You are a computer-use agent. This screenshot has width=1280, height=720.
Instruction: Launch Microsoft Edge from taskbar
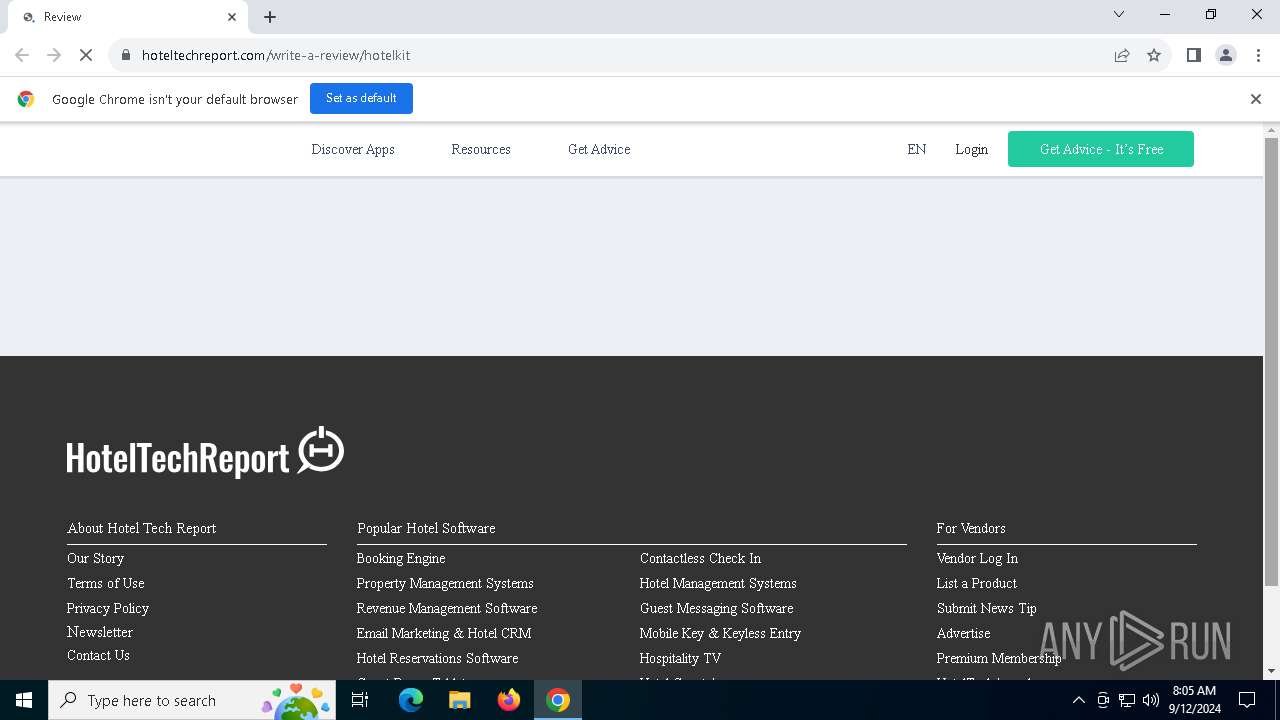[x=411, y=700]
